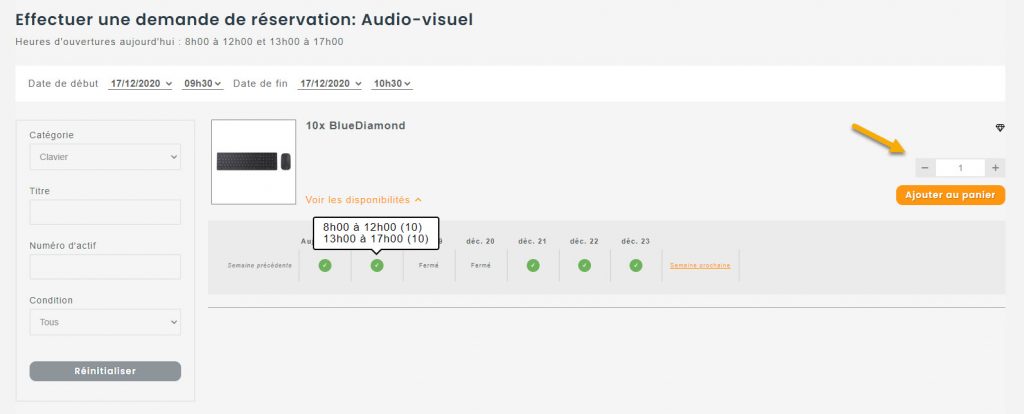The image size is (1024, 414).
Task: Increase quantity with the plus button
Action: (x=995, y=168)
